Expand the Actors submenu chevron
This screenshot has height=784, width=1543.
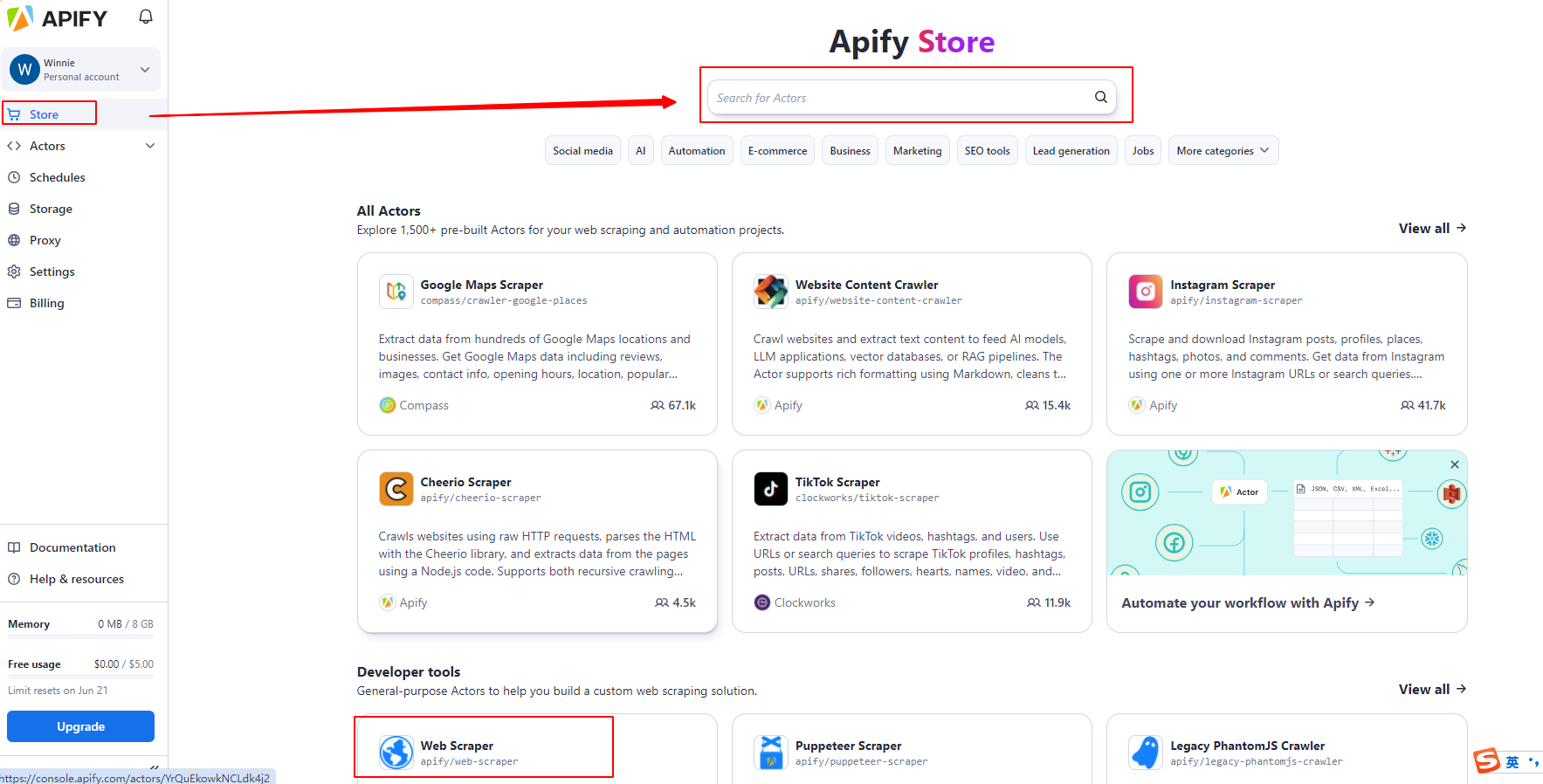(150, 146)
